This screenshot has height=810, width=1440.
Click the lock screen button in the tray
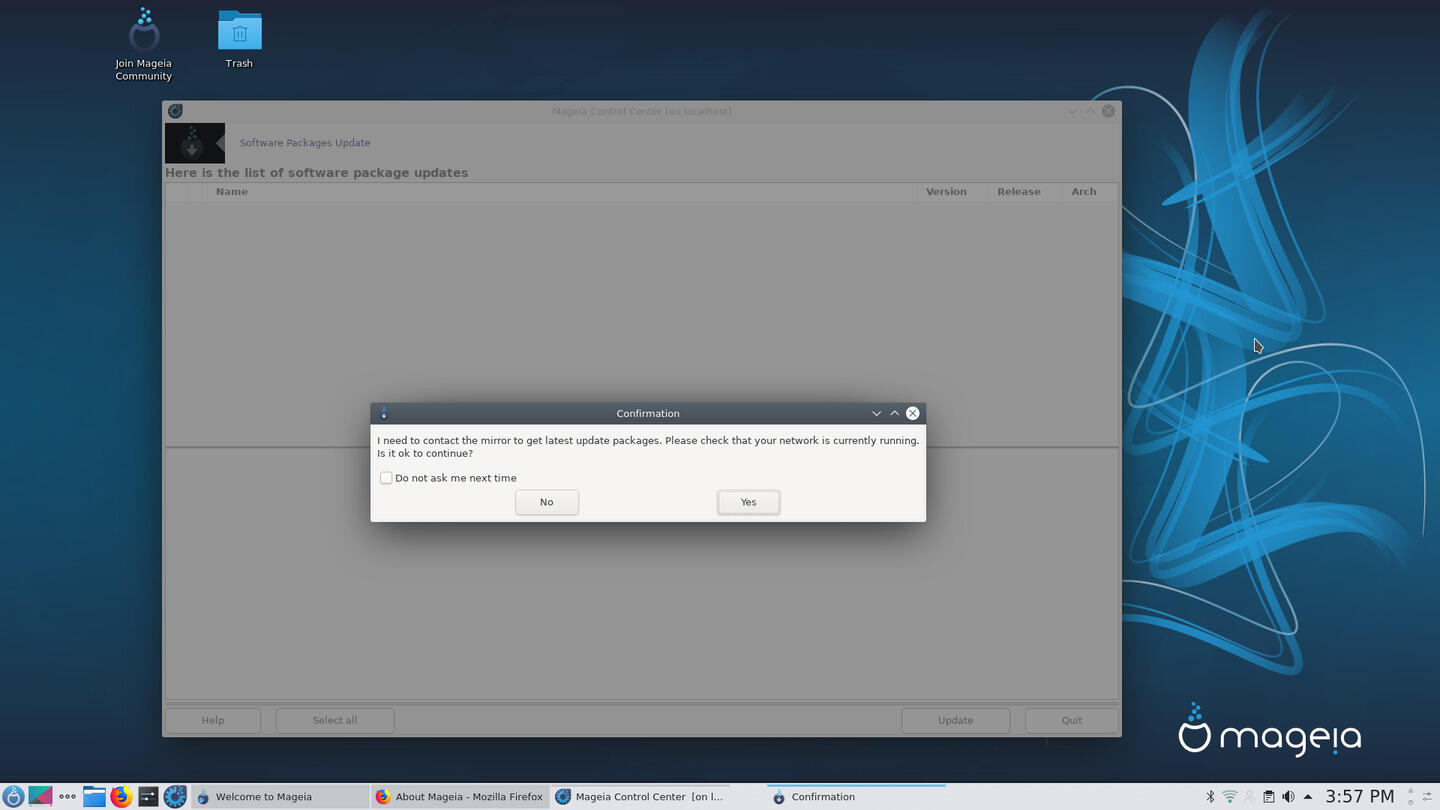click(1411, 791)
